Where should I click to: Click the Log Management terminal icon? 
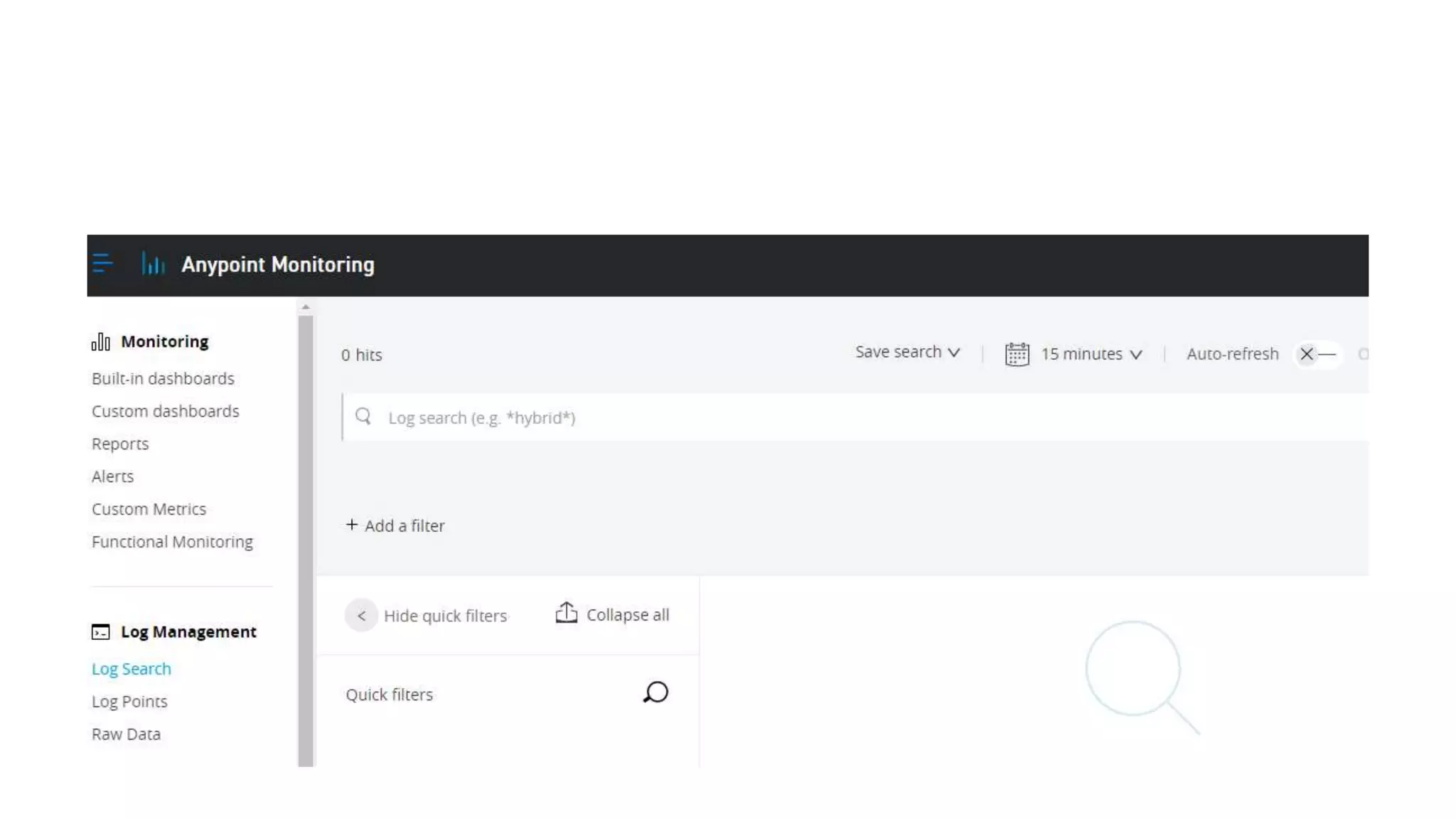101,632
